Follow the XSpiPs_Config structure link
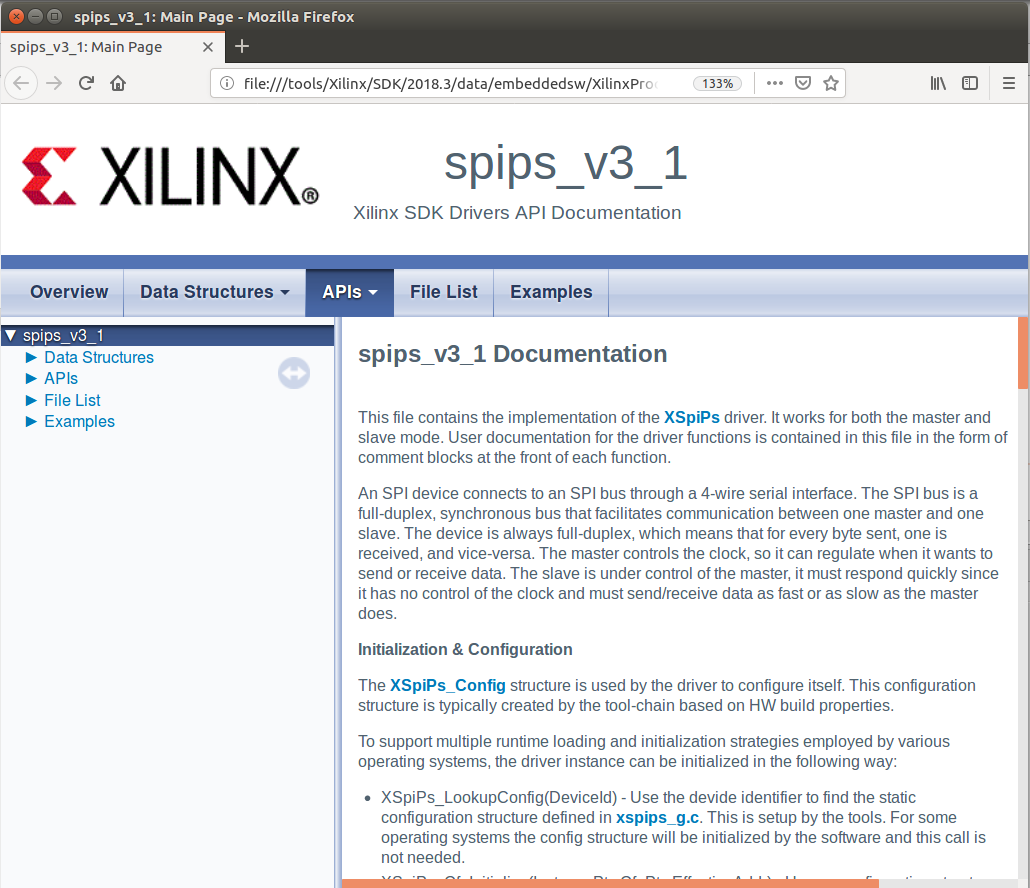 pyautogui.click(x=447, y=686)
